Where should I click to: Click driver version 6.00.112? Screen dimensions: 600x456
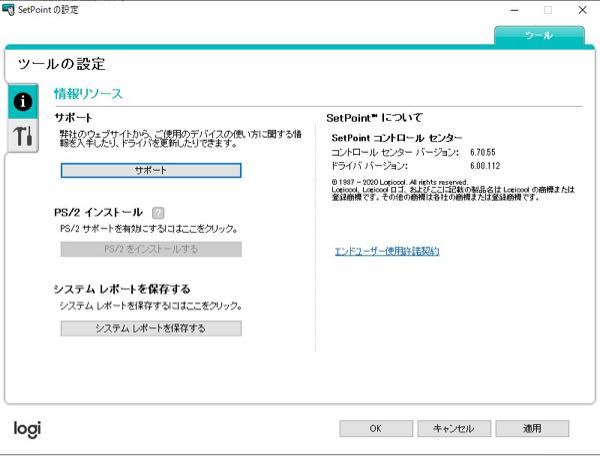click(485, 166)
